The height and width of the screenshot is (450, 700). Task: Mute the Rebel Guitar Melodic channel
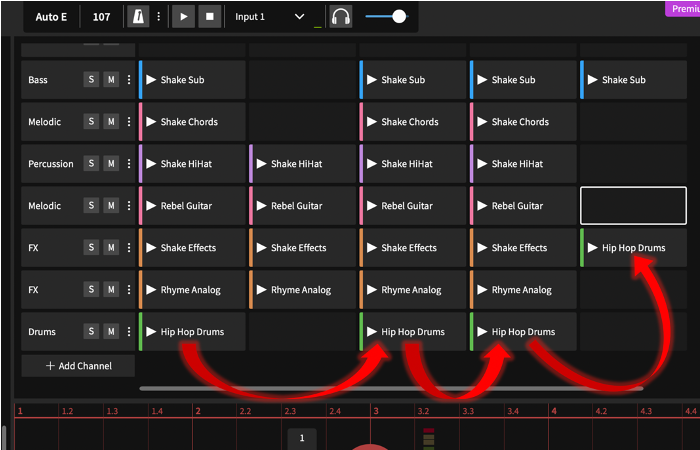point(111,206)
